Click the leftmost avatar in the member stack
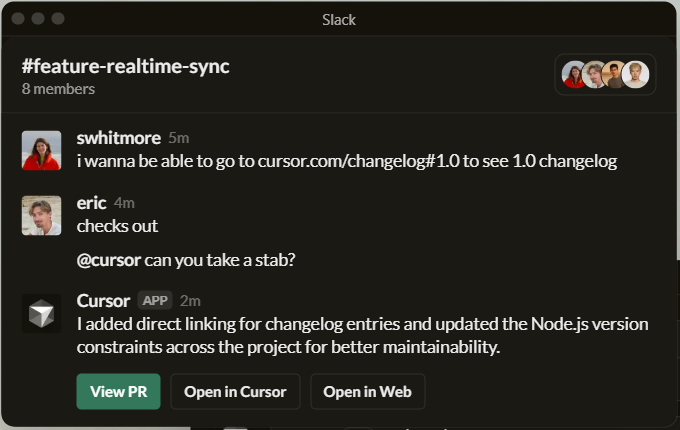 (574, 75)
